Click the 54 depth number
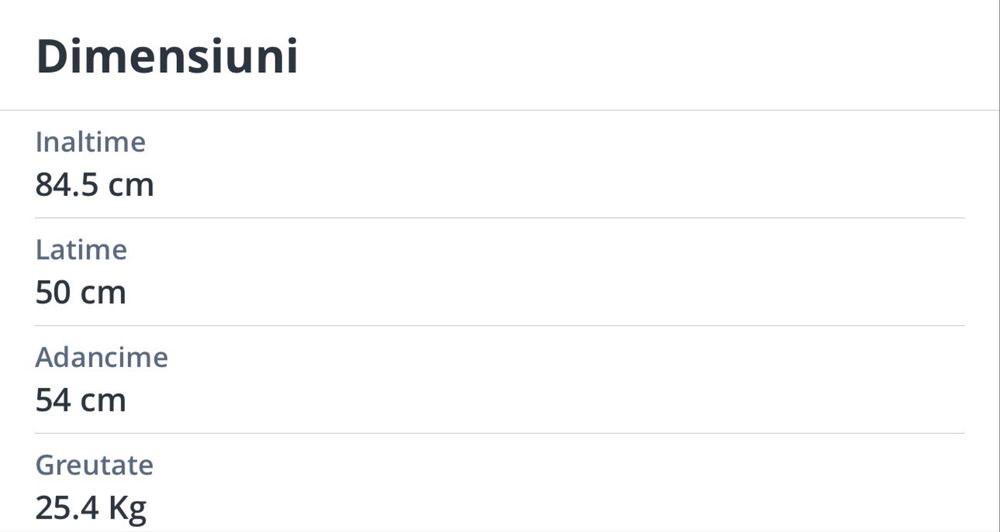 50,401
